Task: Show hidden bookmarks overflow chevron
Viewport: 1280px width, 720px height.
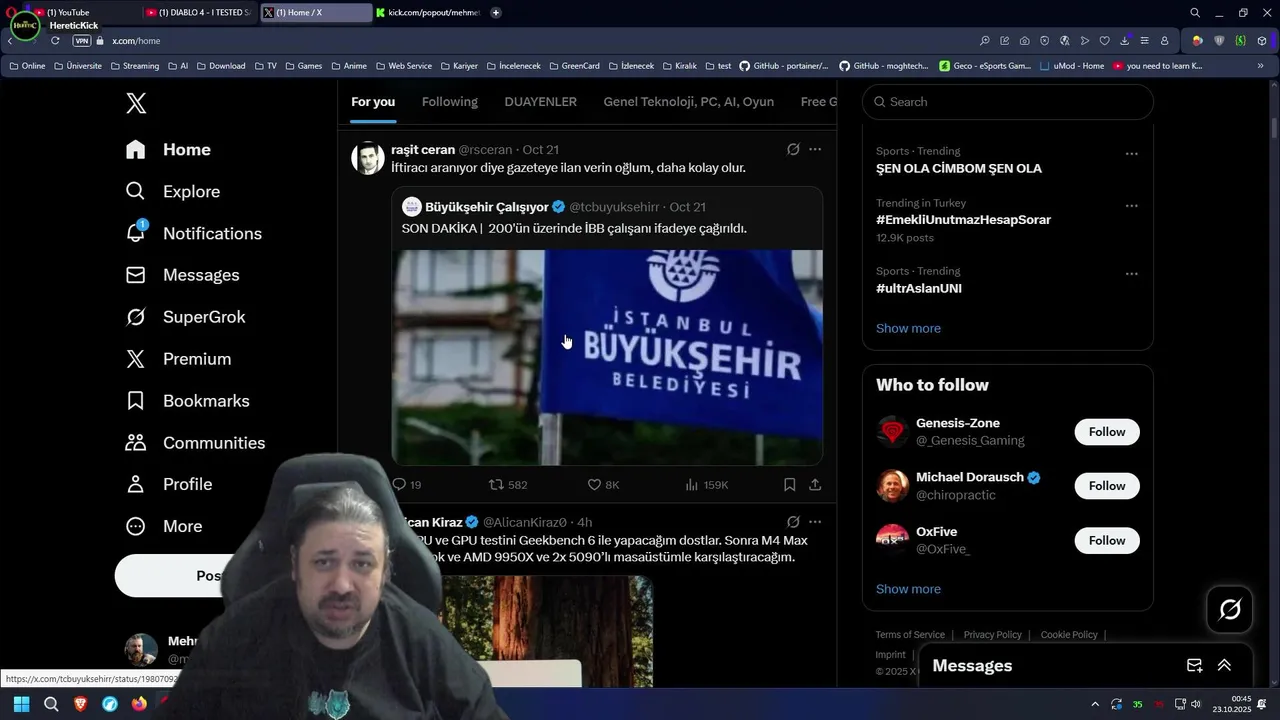Action: coord(1260,66)
